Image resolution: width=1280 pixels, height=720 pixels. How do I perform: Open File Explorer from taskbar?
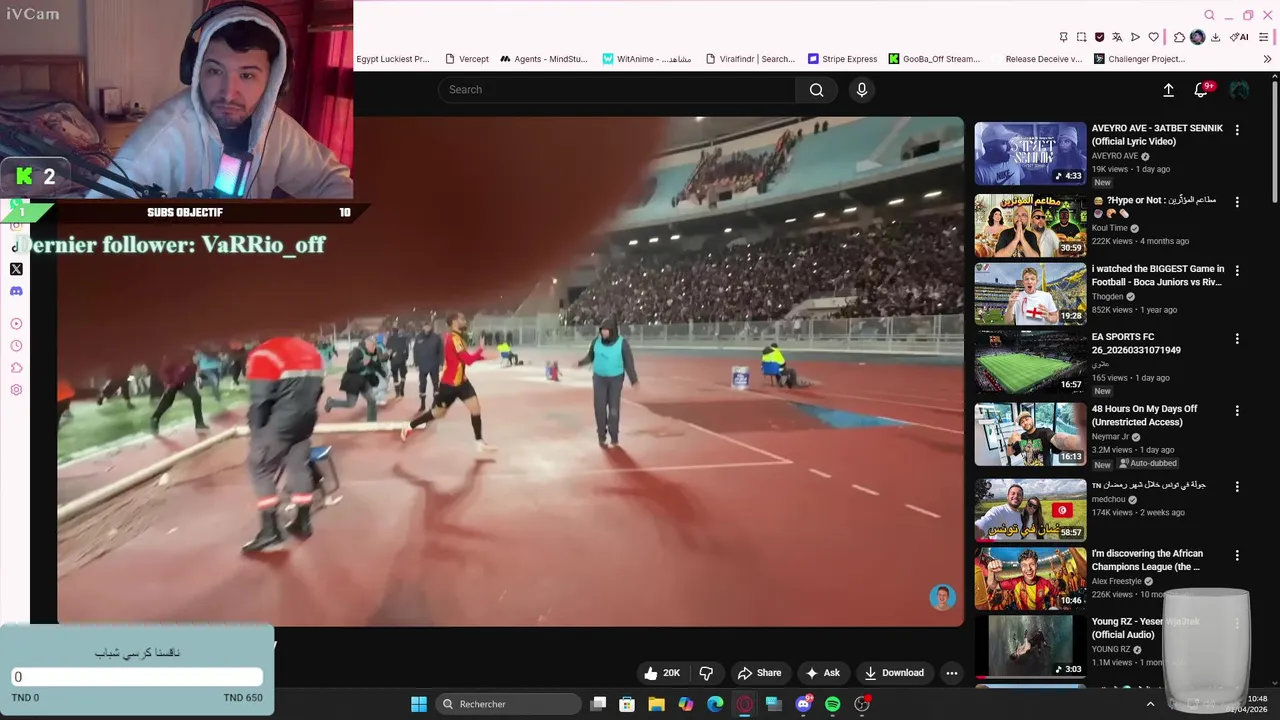(x=656, y=704)
